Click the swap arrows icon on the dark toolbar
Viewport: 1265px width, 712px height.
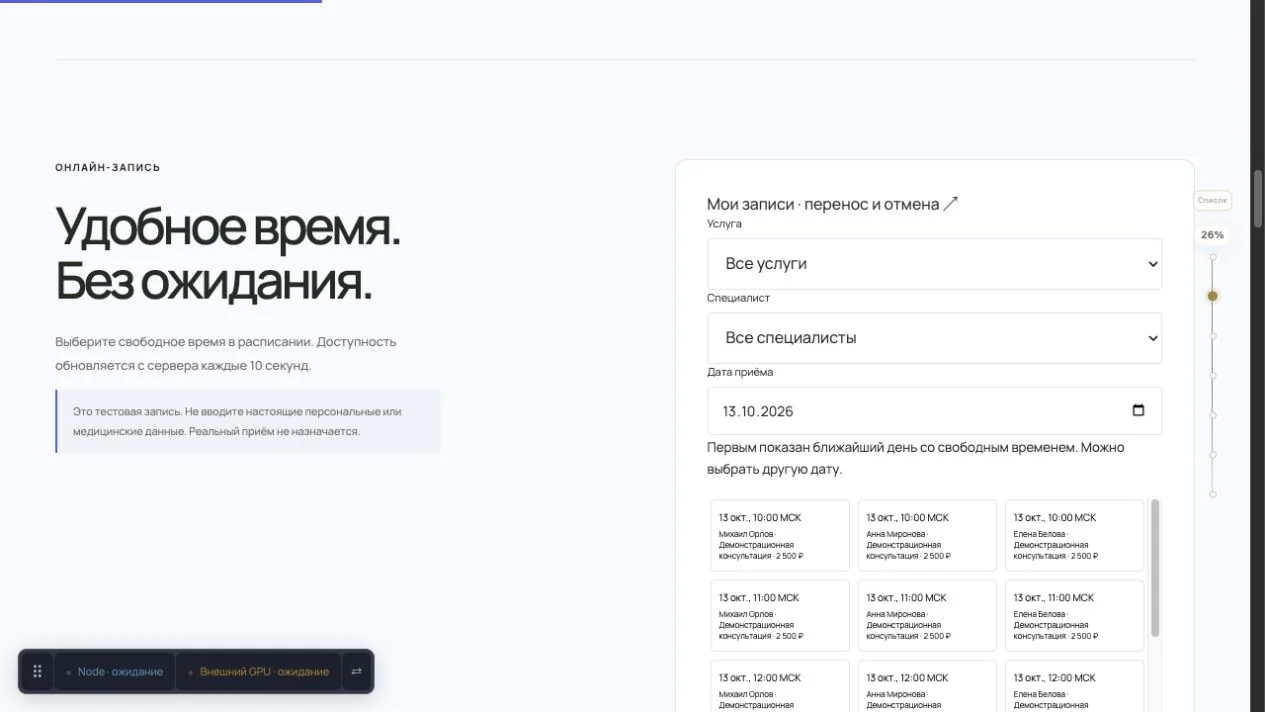pos(356,672)
